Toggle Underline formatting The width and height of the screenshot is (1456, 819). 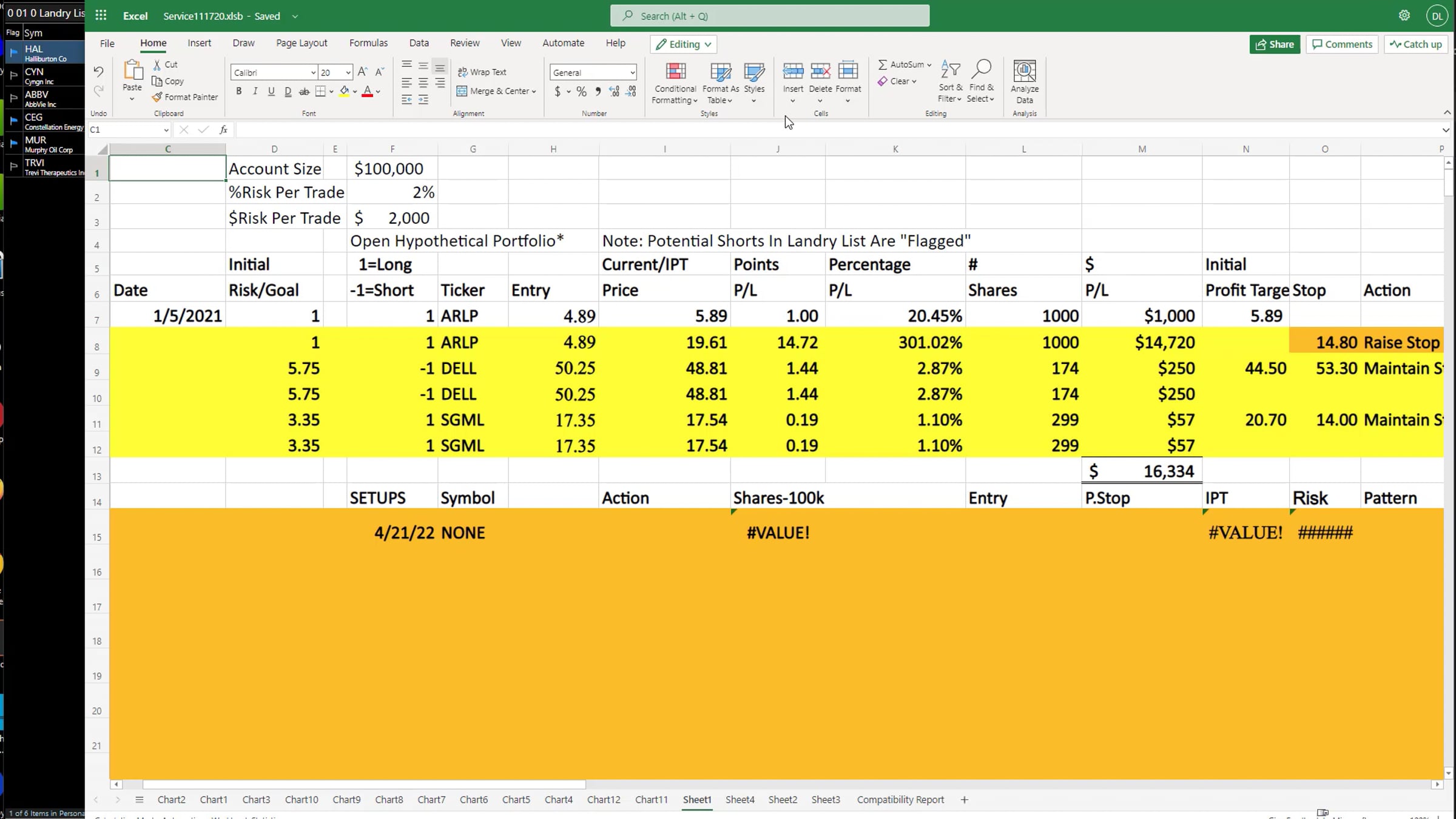[x=271, y=92]
